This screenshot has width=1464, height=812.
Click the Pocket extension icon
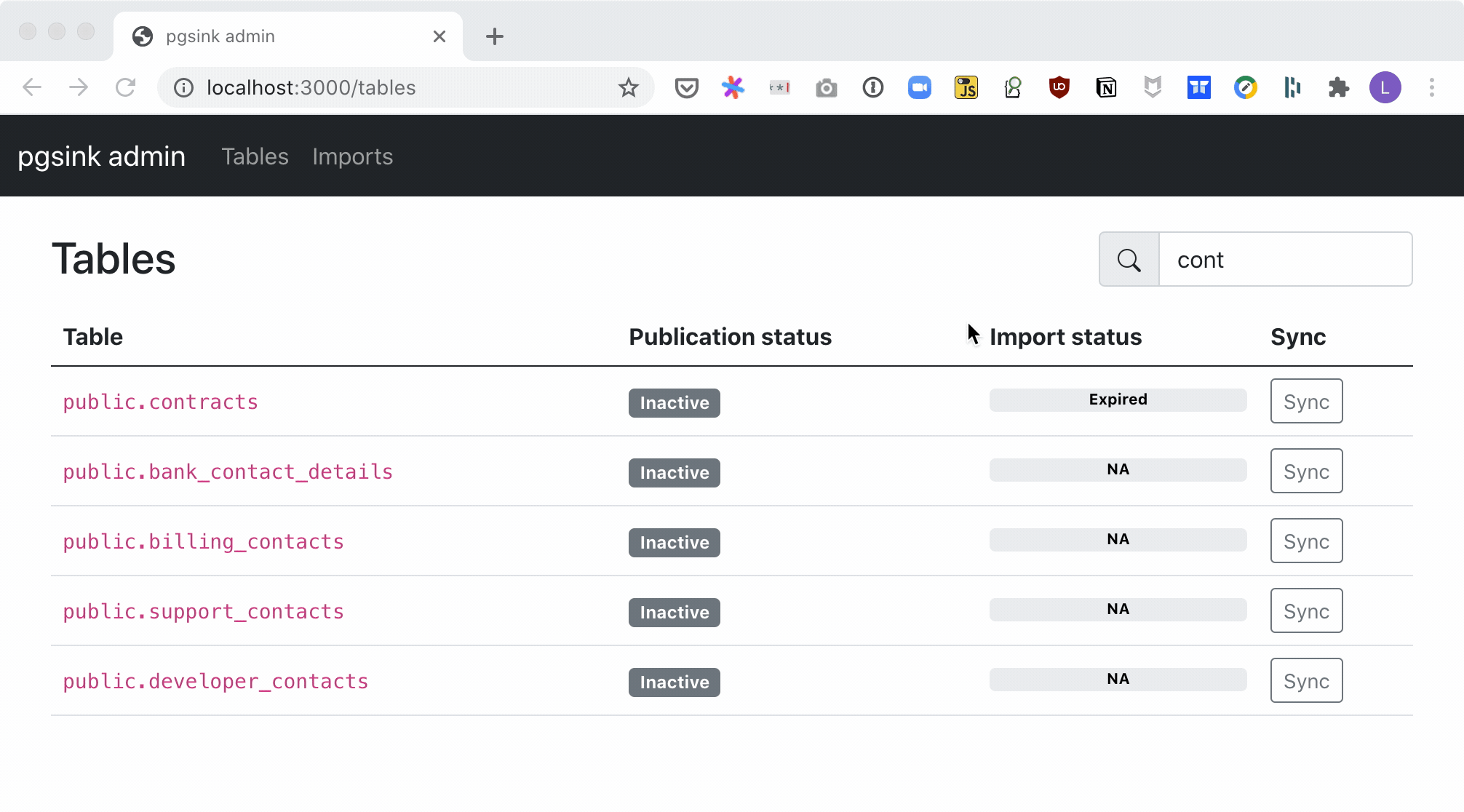[686, 88]
